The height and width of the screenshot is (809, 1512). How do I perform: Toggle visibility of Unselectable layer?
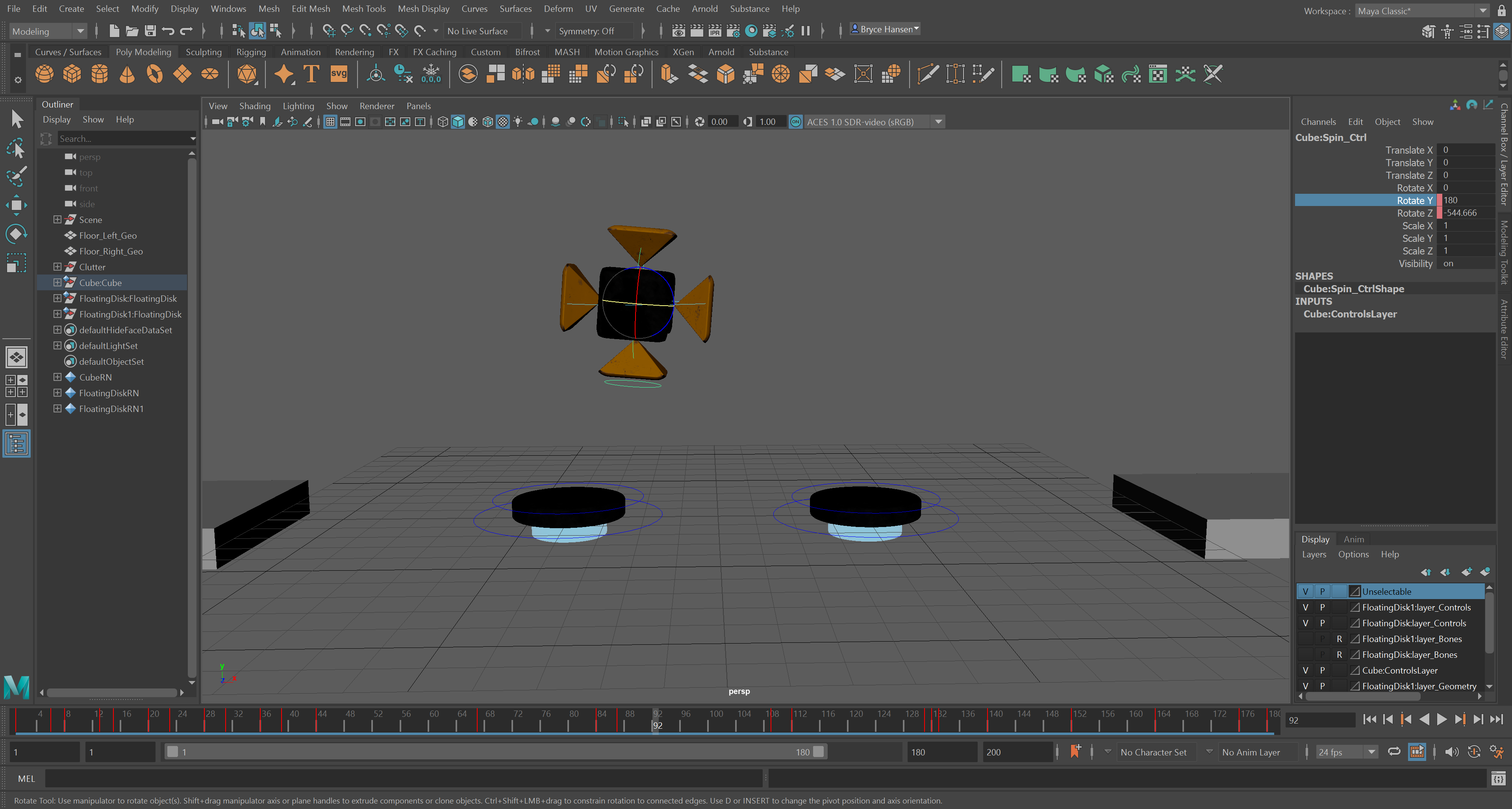1305,591
